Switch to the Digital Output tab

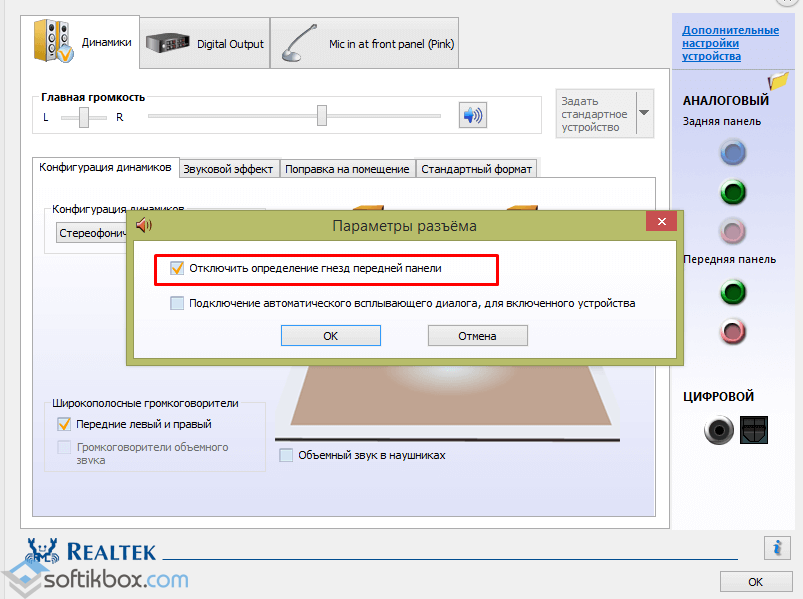pos(205,44)
